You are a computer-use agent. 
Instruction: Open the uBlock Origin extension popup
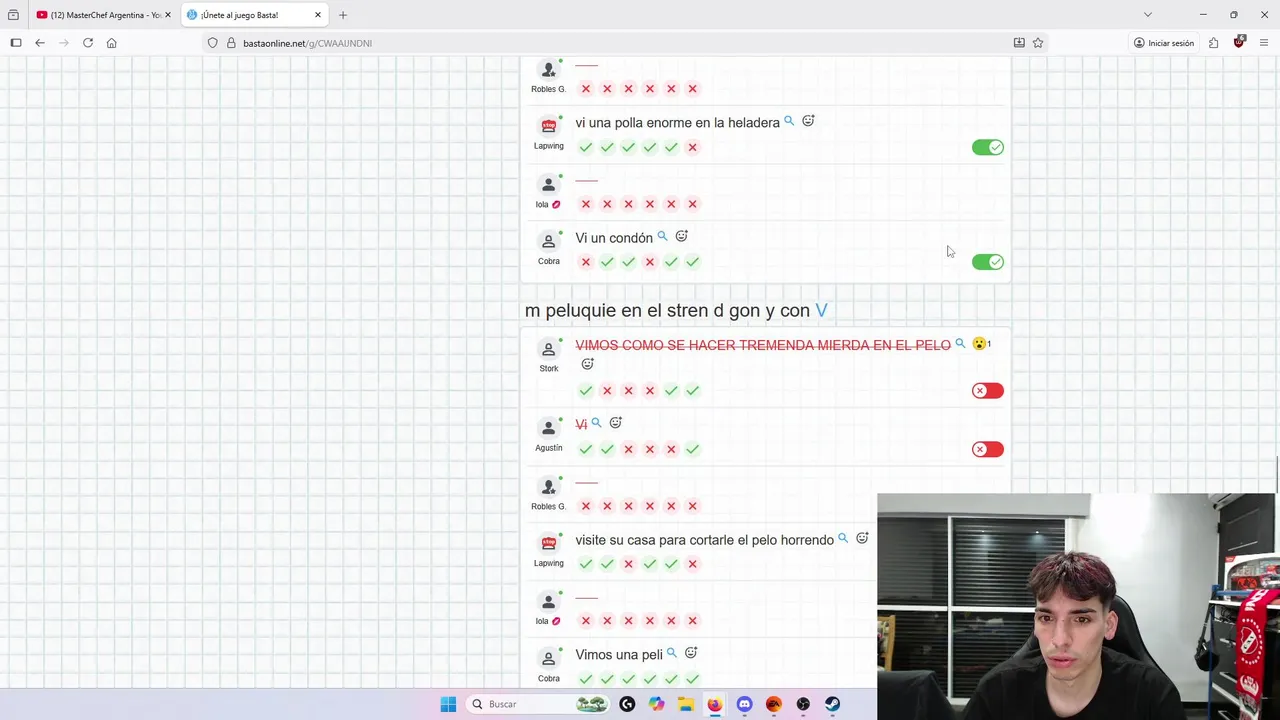click(1239, 43)
